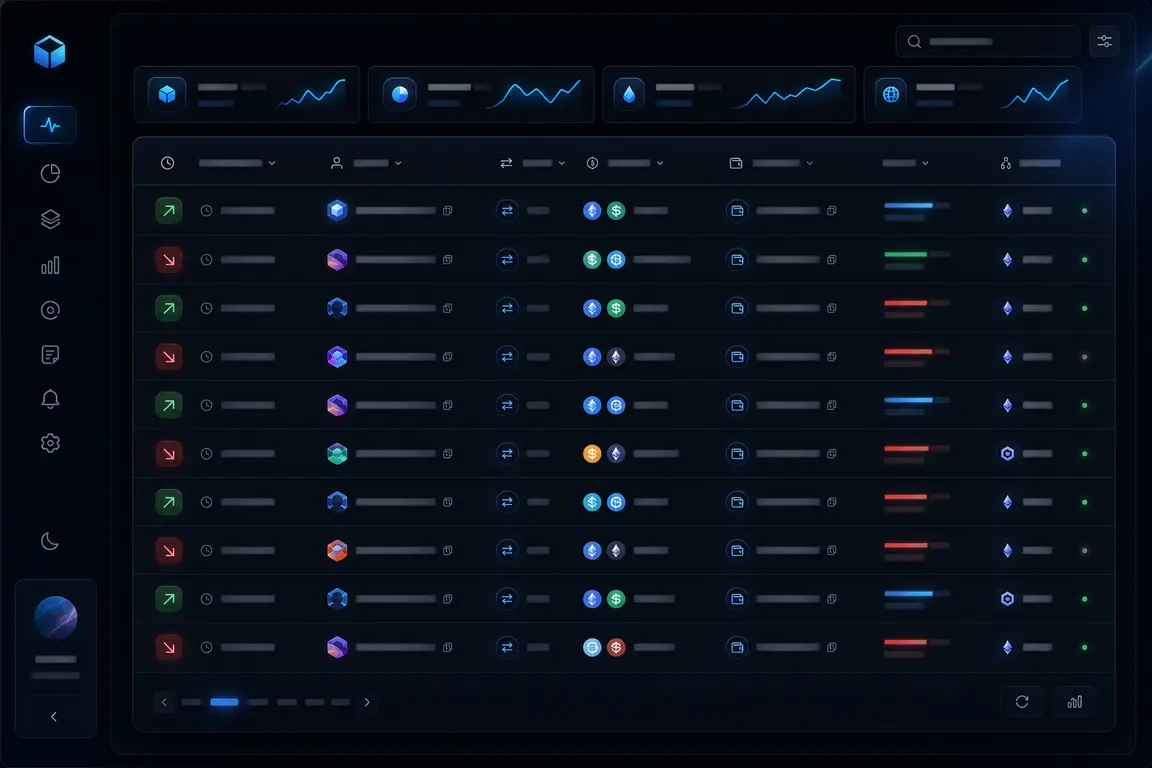1152x768 pixels.
Task: Toggle dark mode with the moon icon
Action: point(49,542)
